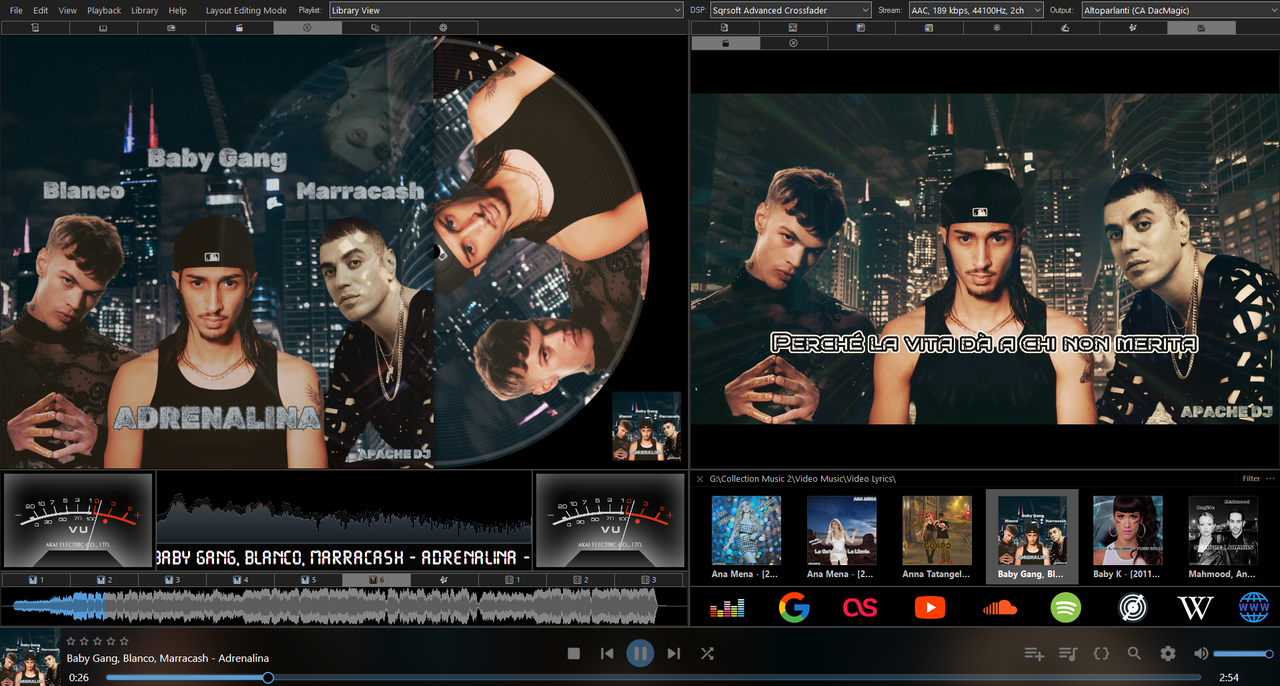Switch to visualization tab 5
This screenshot has width=1280, height=686.
click(307, 580)
